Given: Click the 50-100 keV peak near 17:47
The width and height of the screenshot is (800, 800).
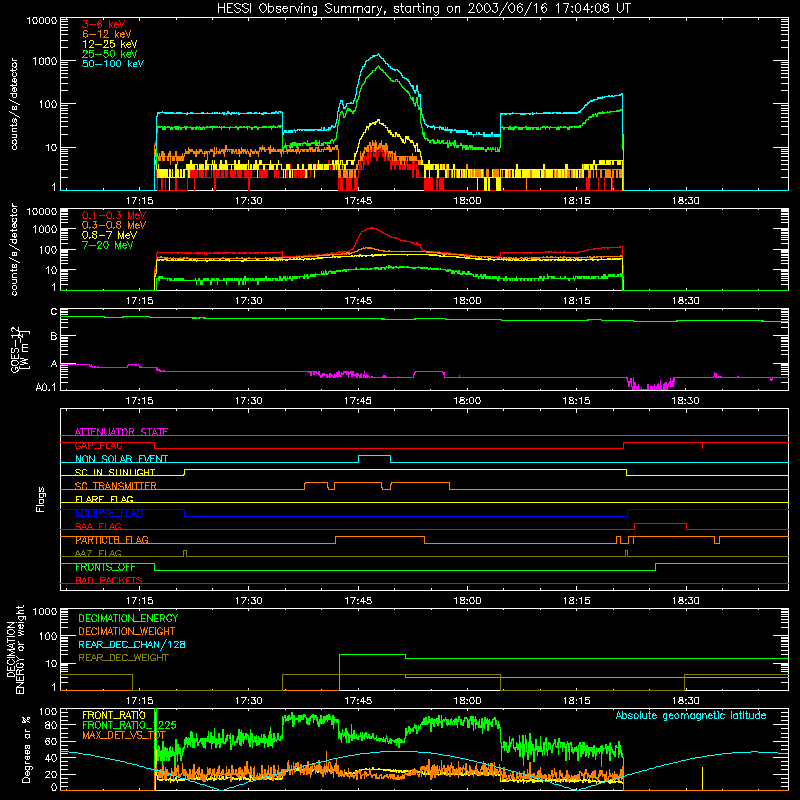Looking at the screenshot, I should pos(378,55).
